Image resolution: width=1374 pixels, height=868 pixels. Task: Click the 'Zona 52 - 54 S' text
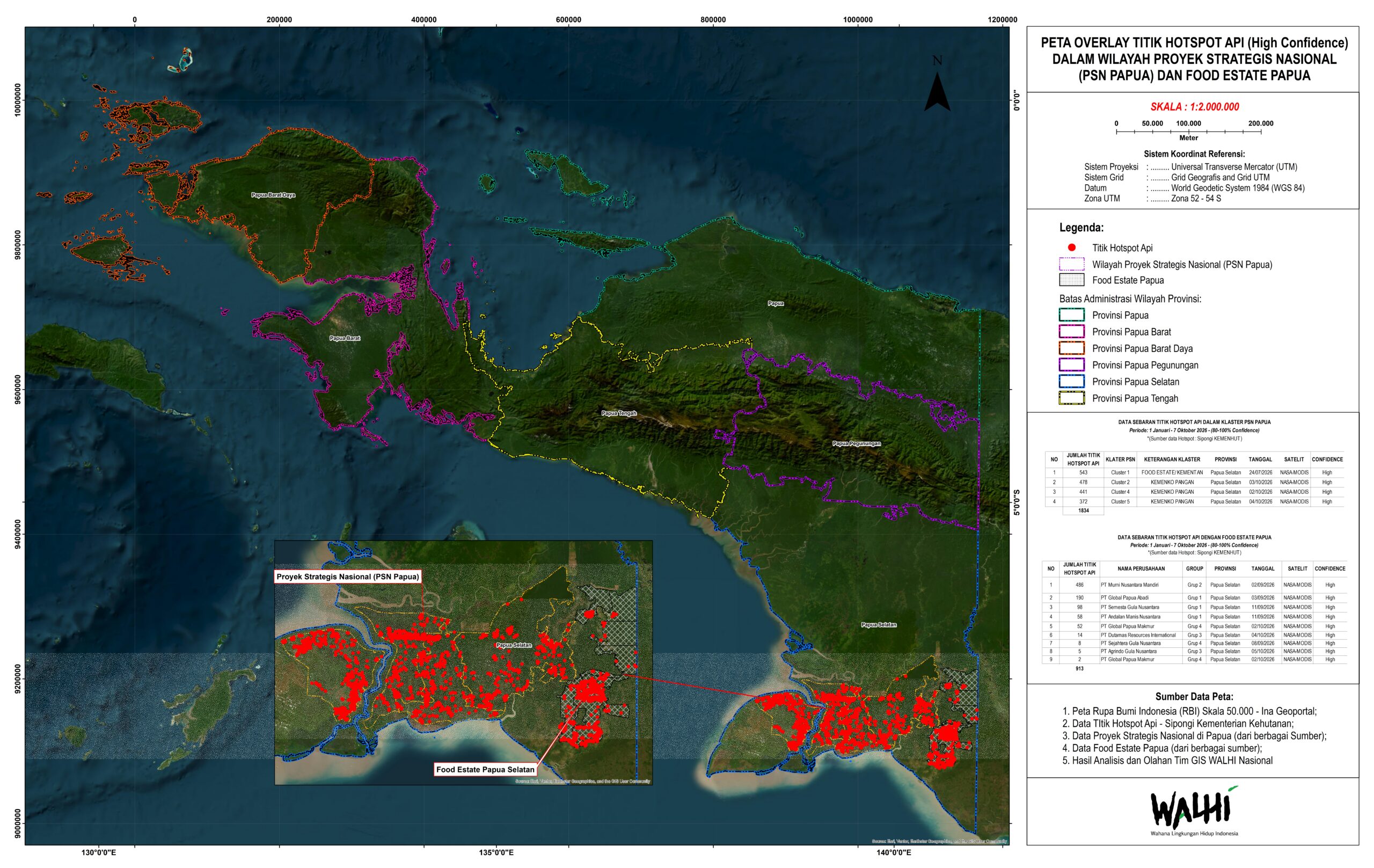1196,198
